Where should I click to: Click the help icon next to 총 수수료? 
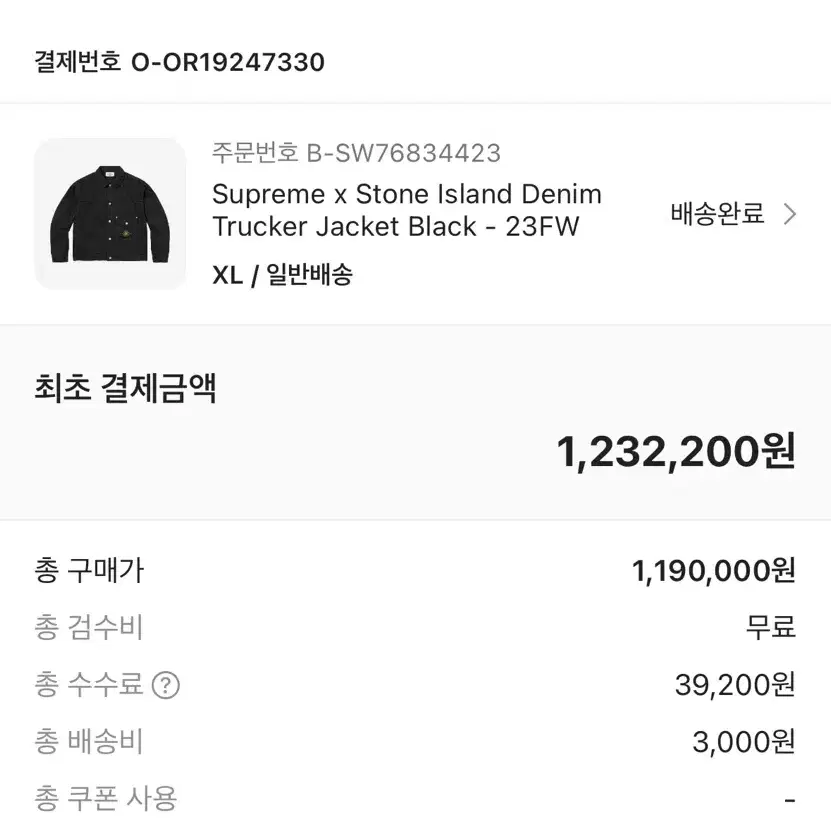click(166, 685)
